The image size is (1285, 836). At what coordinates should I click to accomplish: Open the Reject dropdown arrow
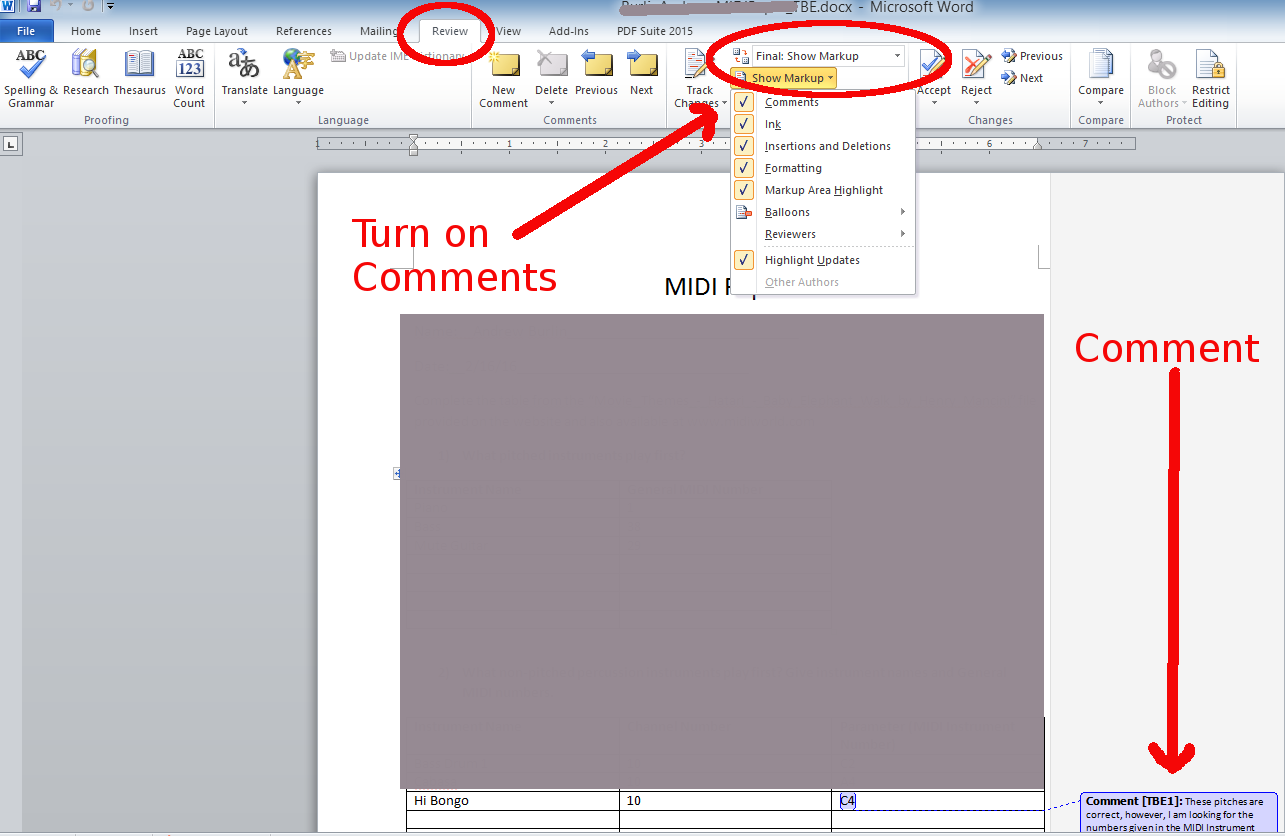pyautogui.click(x=977, y=103)
